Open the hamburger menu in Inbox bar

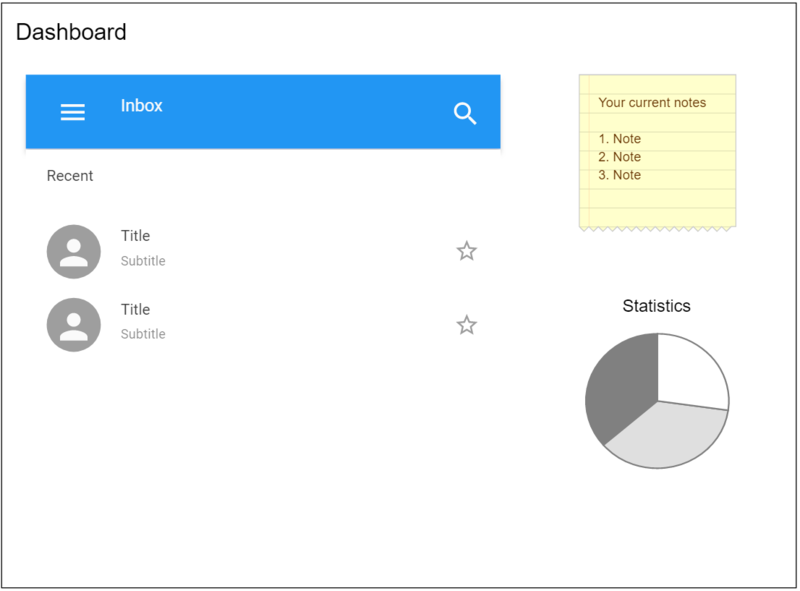coord(72,112)
